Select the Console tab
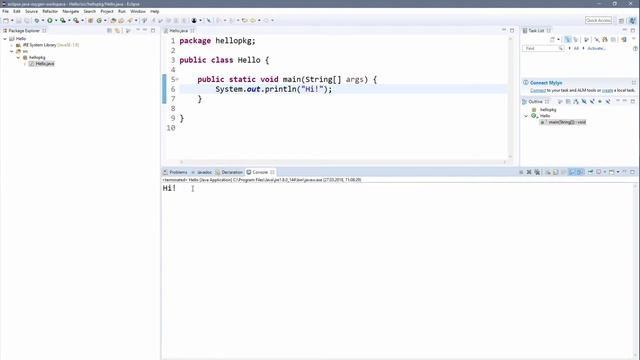The height and width of the screenshot is (360, 640). [x=260, y=172]
